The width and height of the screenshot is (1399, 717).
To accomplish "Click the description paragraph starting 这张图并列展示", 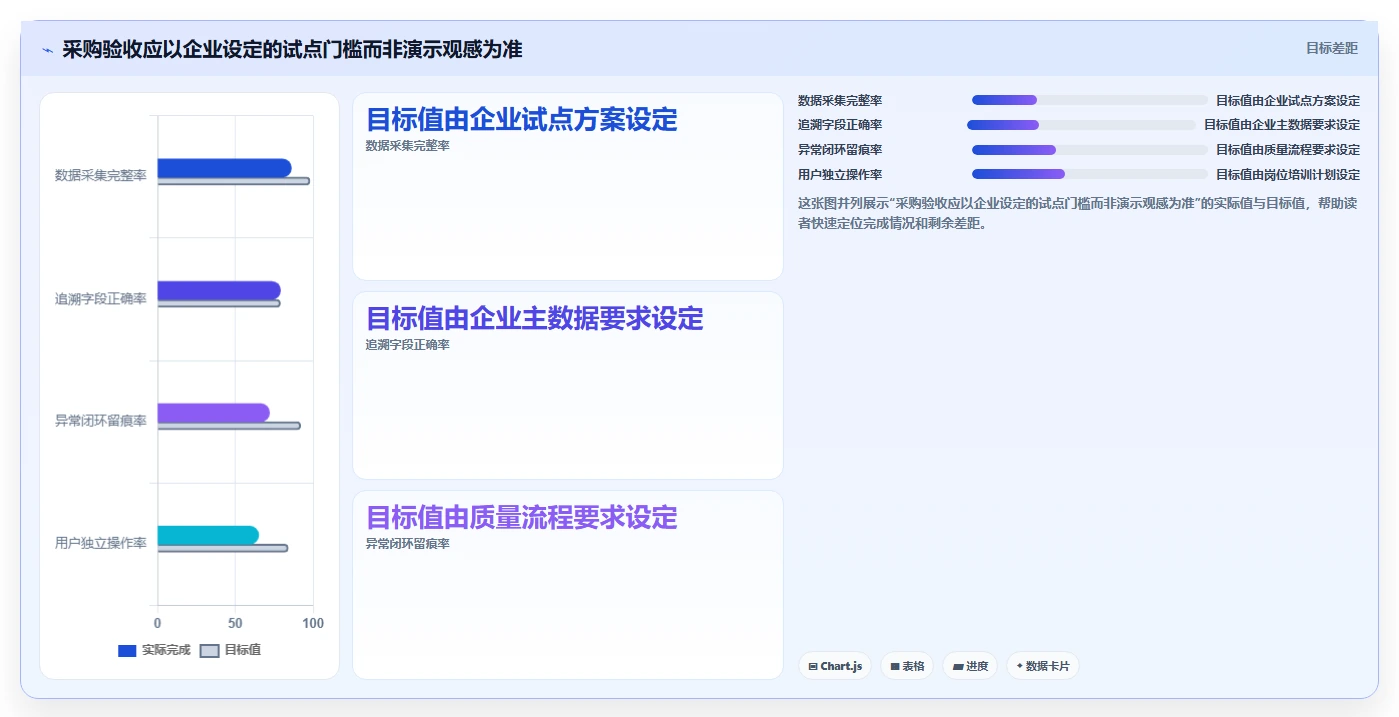I will click(x=1078, y=213).
